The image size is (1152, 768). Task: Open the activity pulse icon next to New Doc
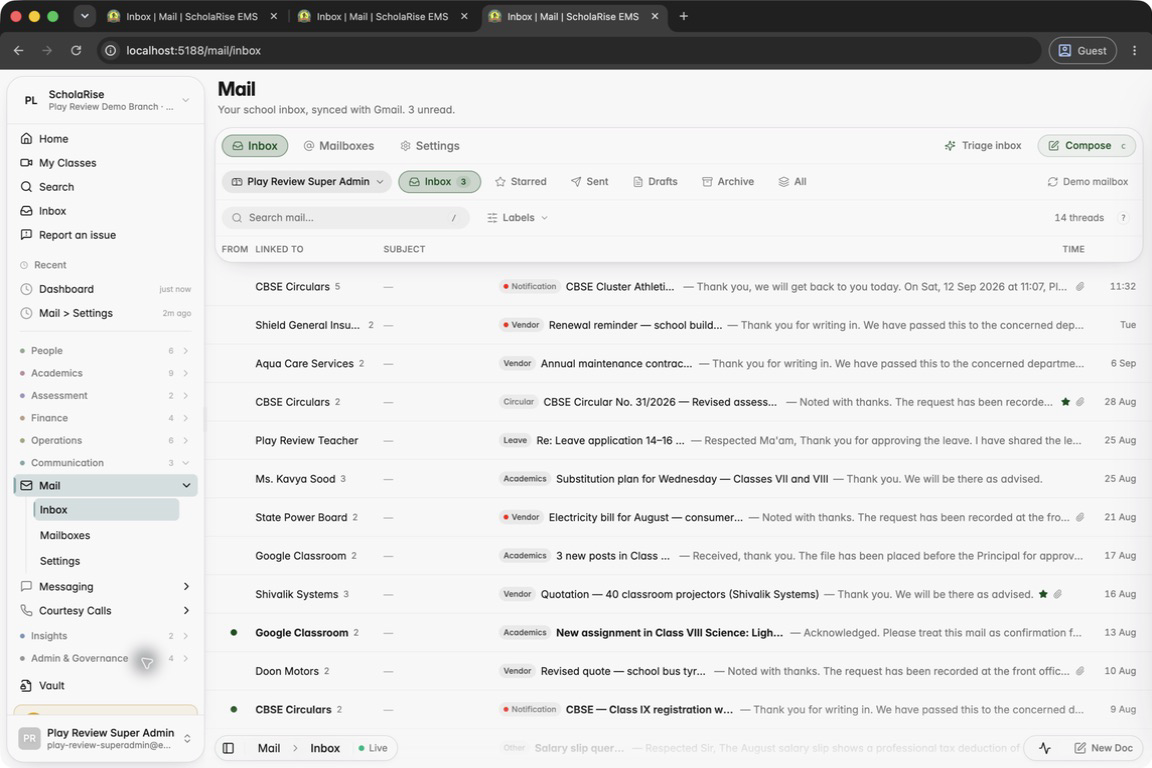click(1045, 748)
